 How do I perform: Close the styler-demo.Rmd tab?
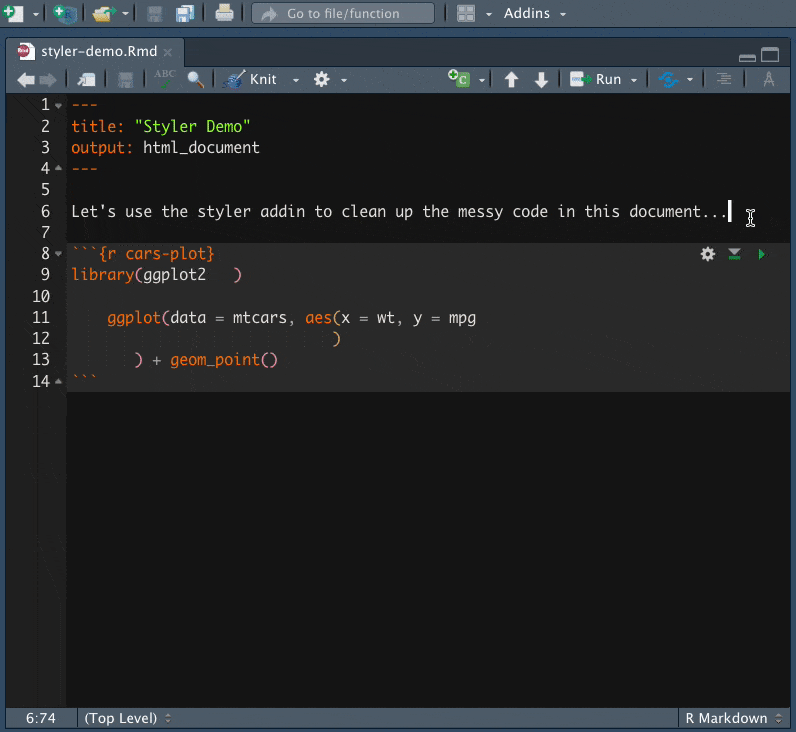(168, 52)
